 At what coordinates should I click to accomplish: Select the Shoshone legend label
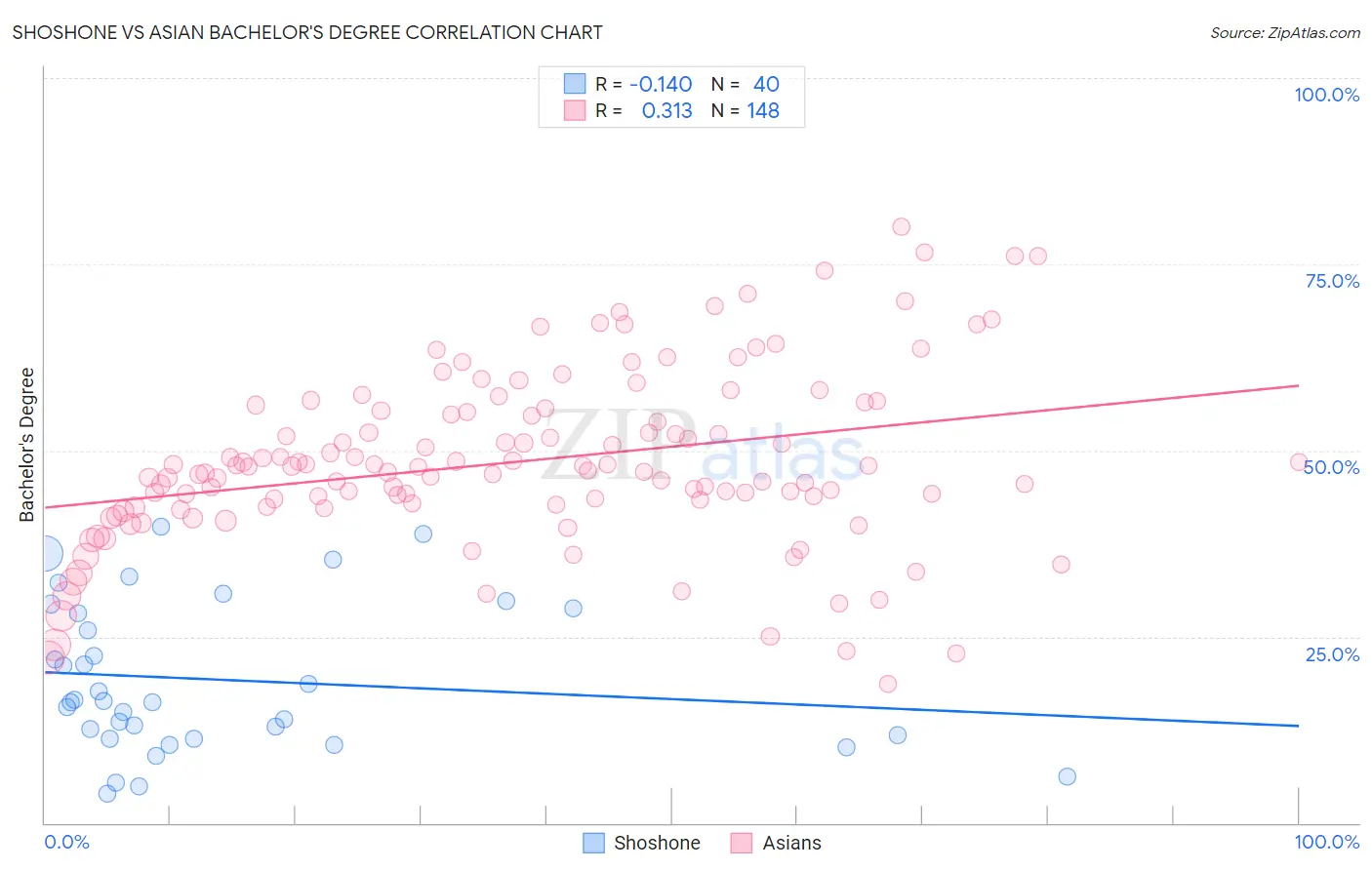[657, 843]
